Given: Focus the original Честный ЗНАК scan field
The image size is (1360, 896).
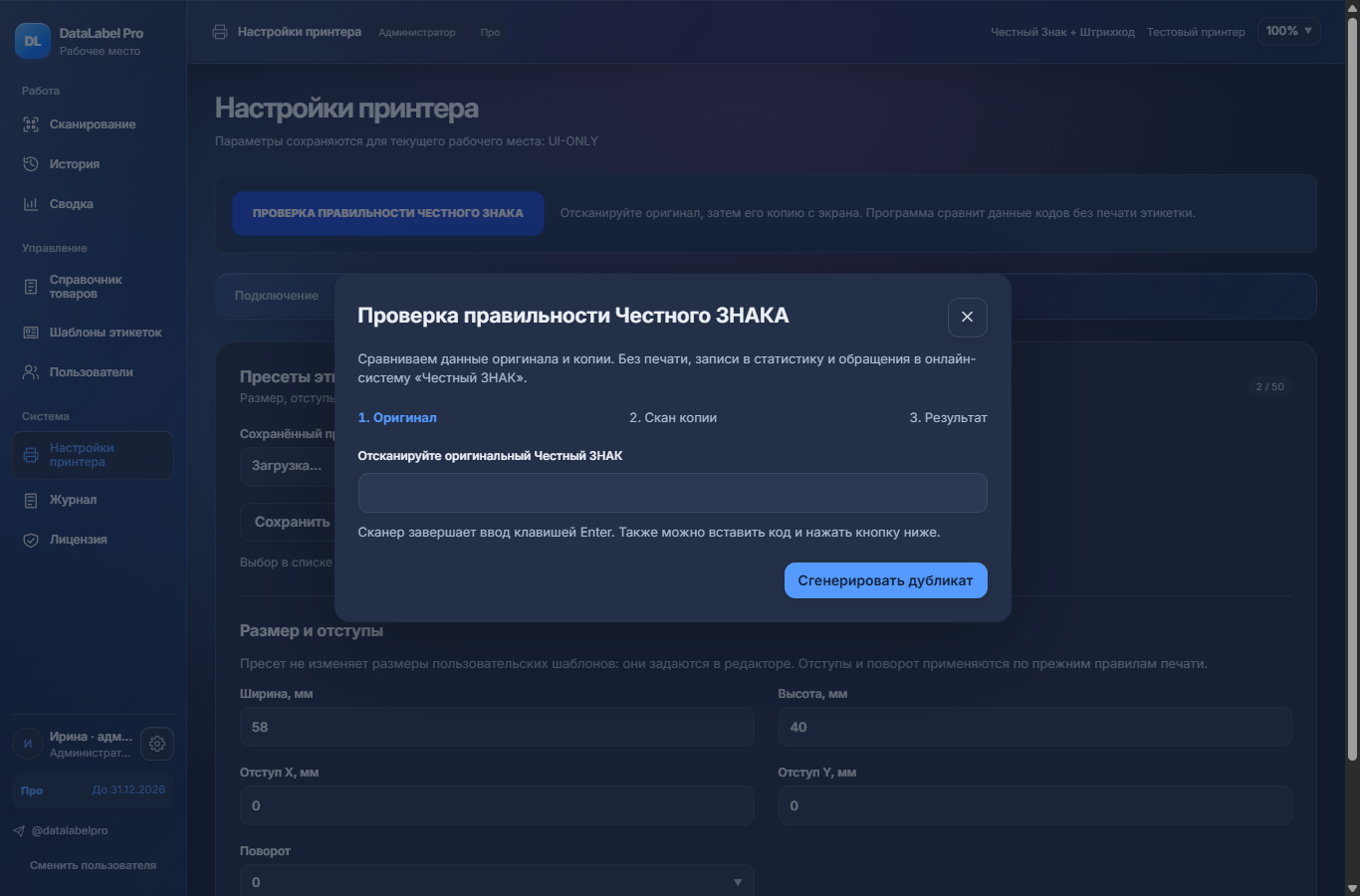Looking at the screenshot, I should (672, 493).
